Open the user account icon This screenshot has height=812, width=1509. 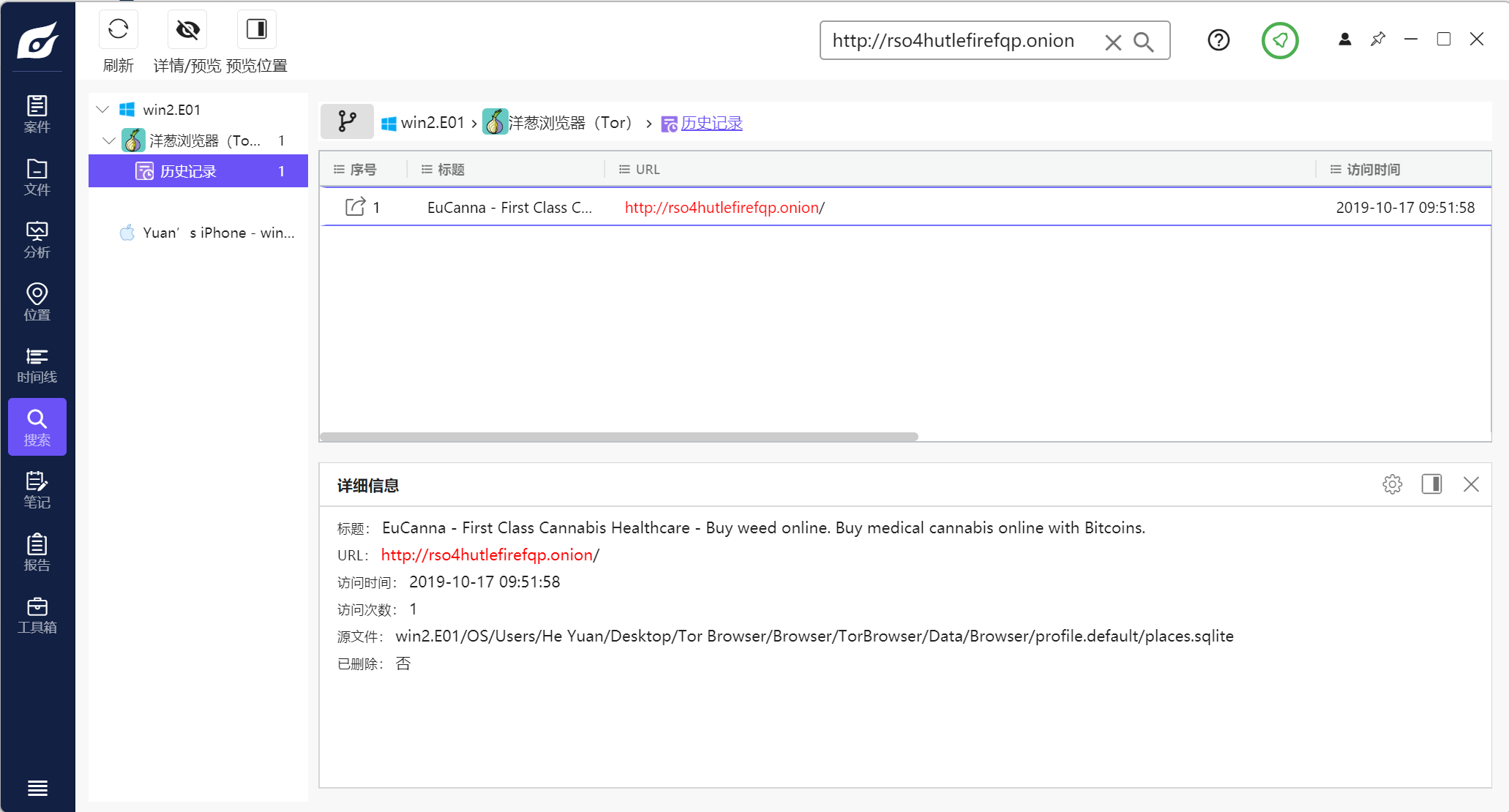(1344, 40)
